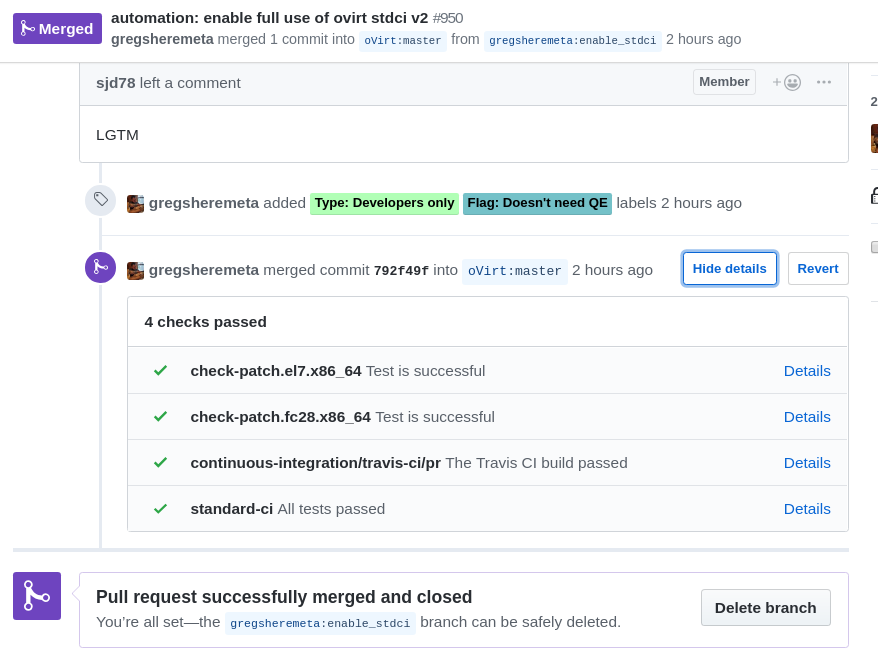Select the 'Flag: Doesn't need QE' label
This screenshot has width=878, height=656.
(x=537, y=203)
